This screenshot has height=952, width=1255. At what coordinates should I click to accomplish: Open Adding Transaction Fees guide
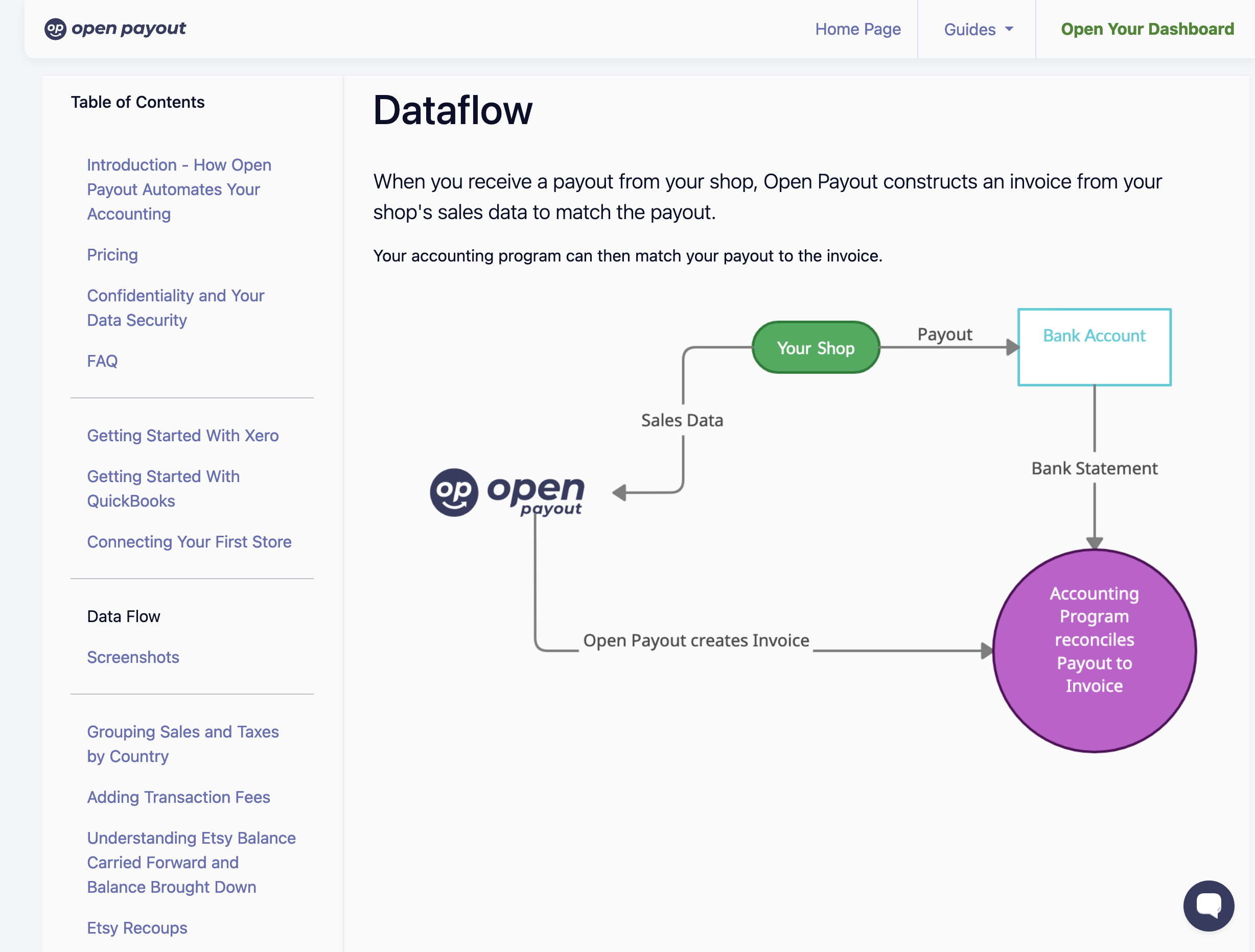[x=178, y=797]
